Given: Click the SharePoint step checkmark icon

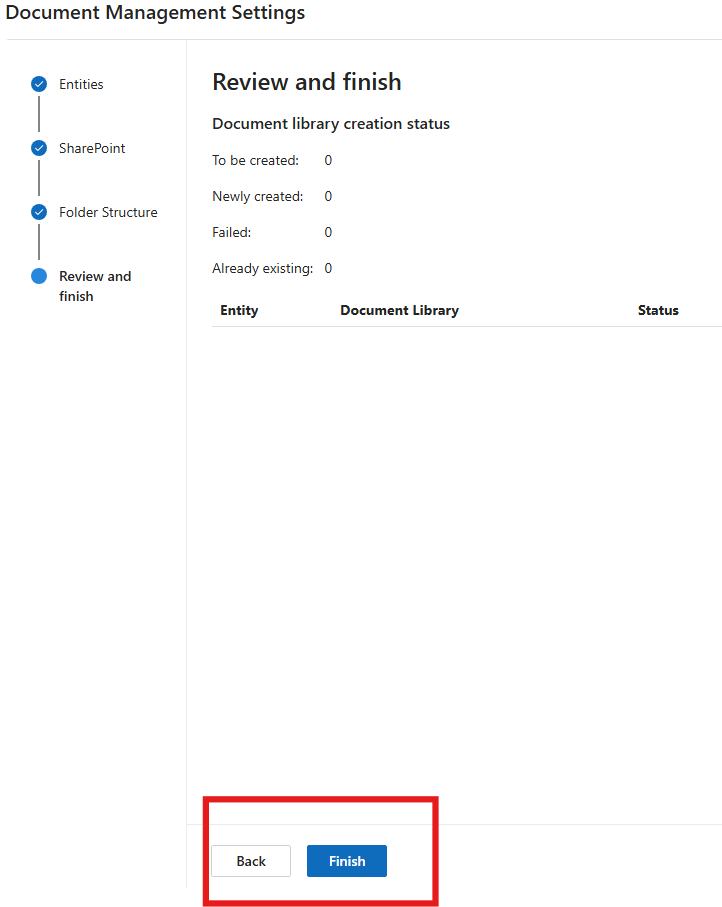Looking at the screenshot, I should click(39, 148).
